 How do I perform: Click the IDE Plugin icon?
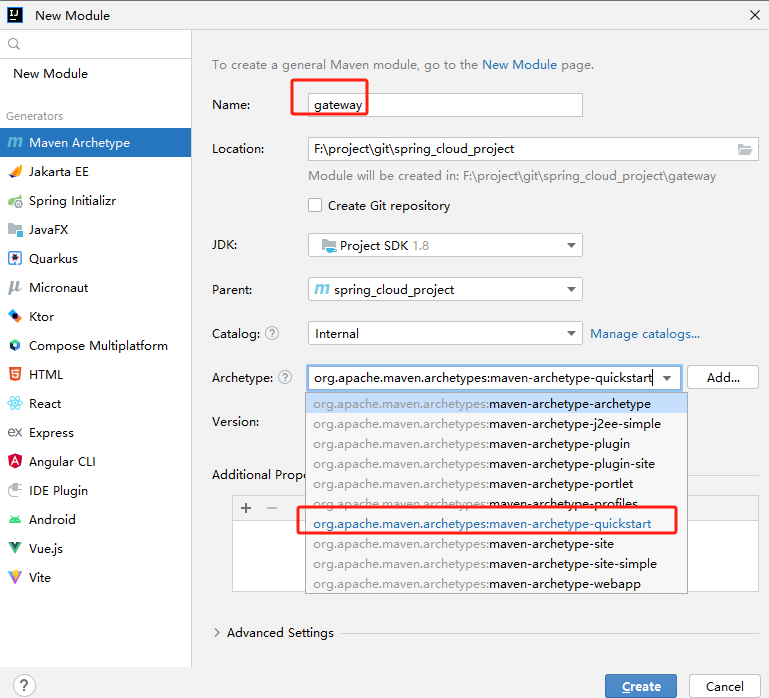[15, 490]
